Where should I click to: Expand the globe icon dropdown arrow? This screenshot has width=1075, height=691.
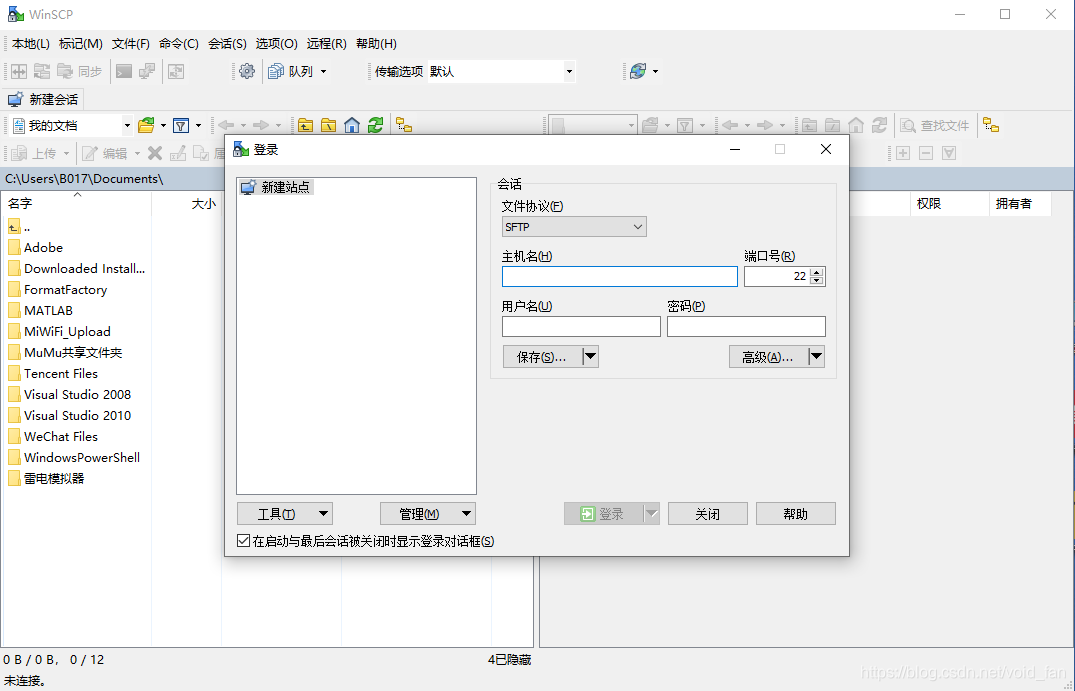[x=655, y=71]
